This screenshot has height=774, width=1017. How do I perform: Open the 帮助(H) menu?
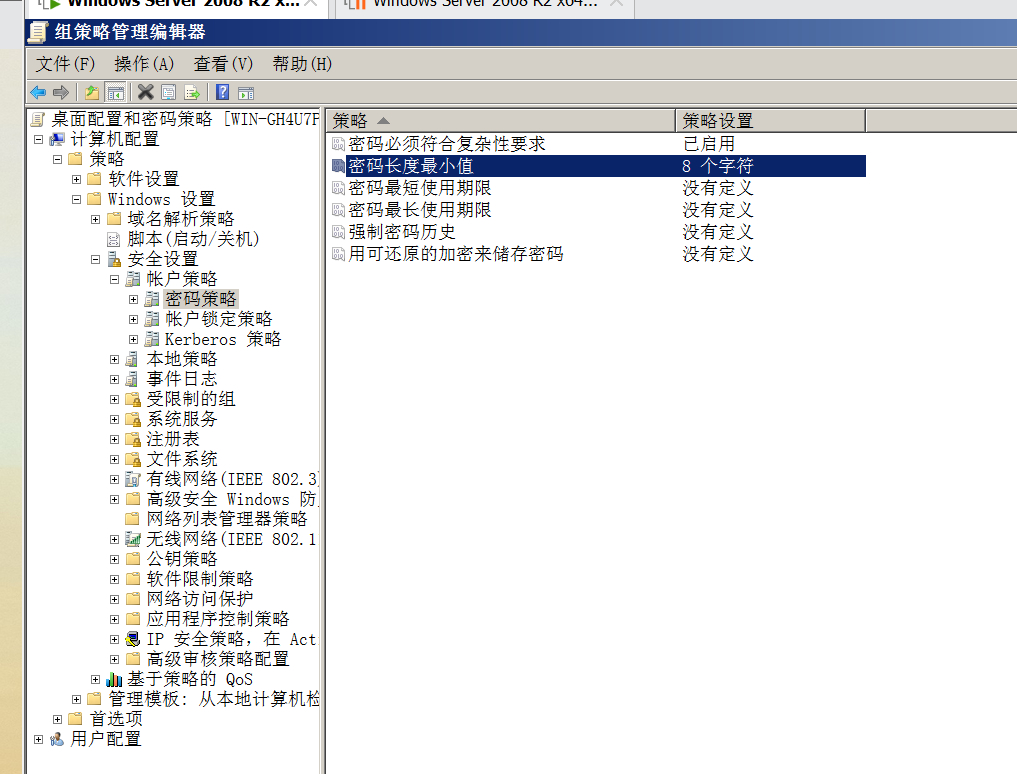click(302, 64)
